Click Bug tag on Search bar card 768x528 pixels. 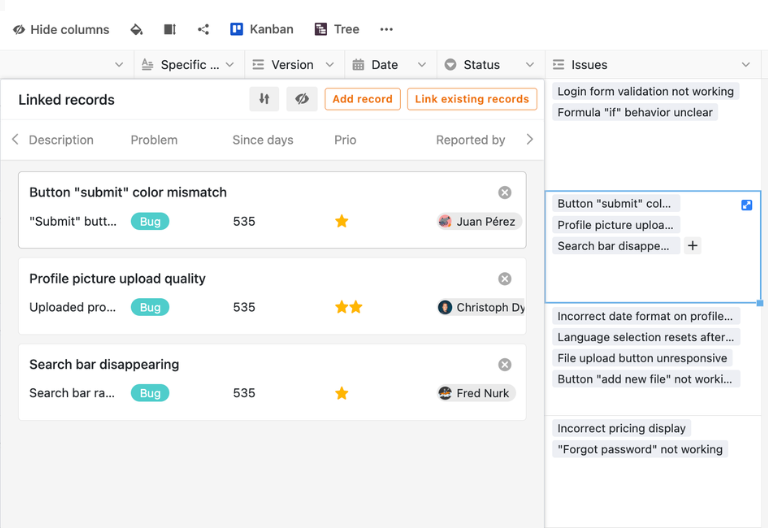click(150, 393)
